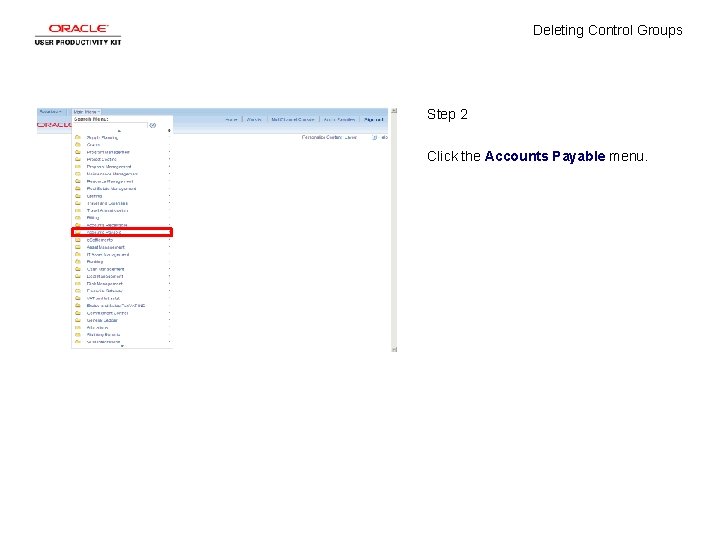
Task: Expand the General Ledger submenu arrow
Action: point(169,320)
